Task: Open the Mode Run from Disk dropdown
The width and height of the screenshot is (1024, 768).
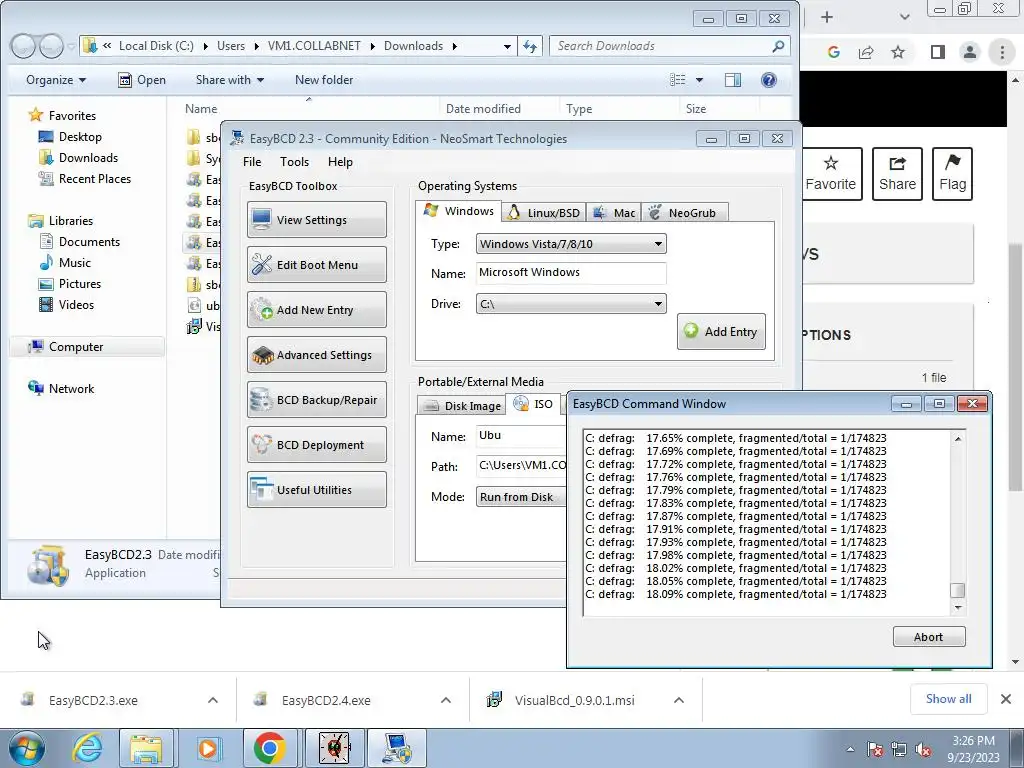Action: [x=521, y=497]
